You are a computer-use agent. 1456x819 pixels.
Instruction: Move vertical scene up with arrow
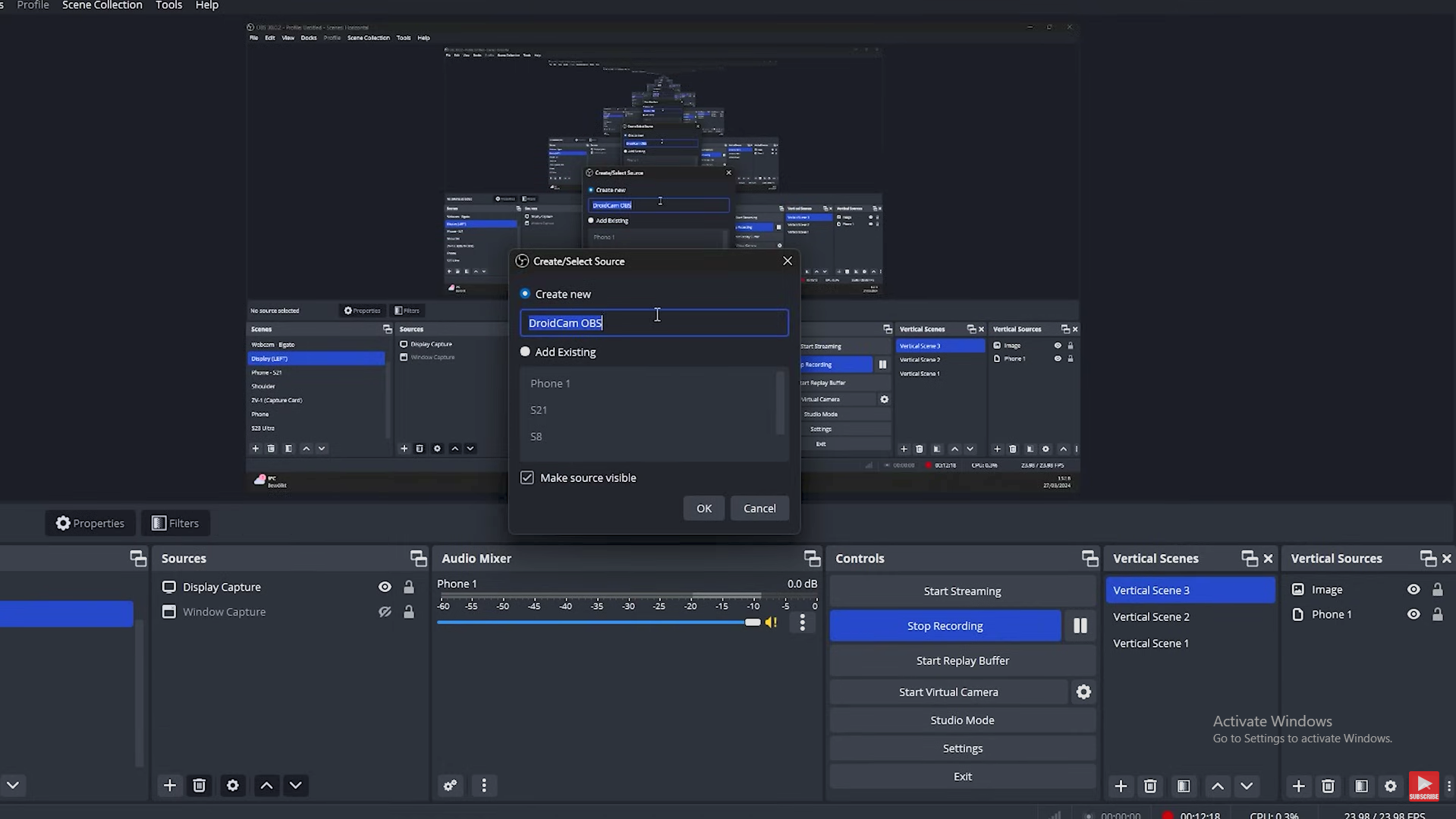[x=1218, y=786]
